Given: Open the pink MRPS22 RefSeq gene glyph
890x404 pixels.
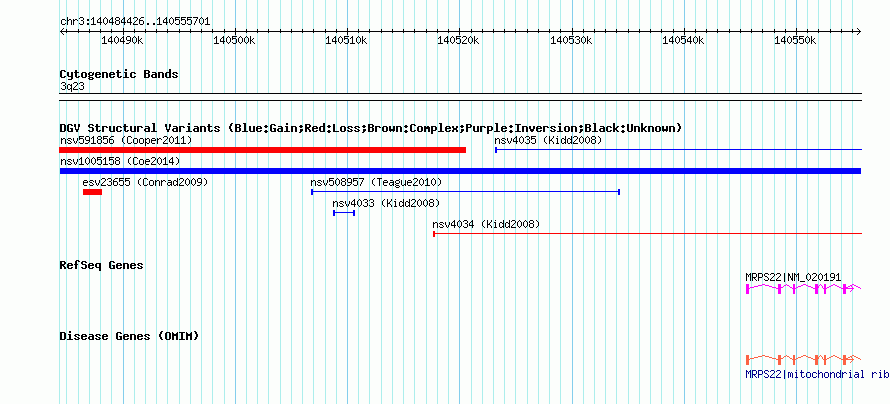Looking at the screenshot, I should [x=803, y=289].
